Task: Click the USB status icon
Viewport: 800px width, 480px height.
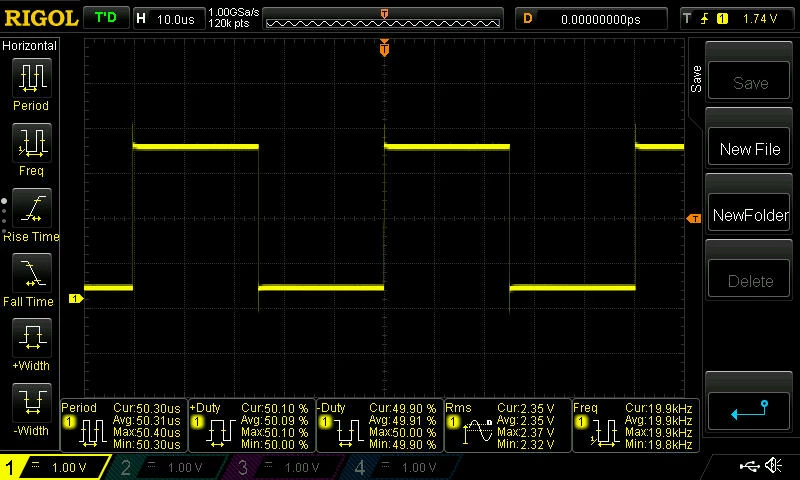Action: (x=749, y=465)
